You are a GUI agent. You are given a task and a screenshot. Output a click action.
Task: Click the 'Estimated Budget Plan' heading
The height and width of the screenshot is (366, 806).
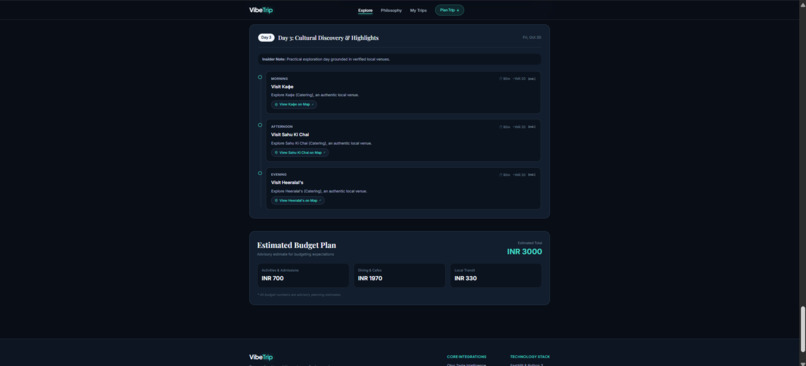click(297, 245)
